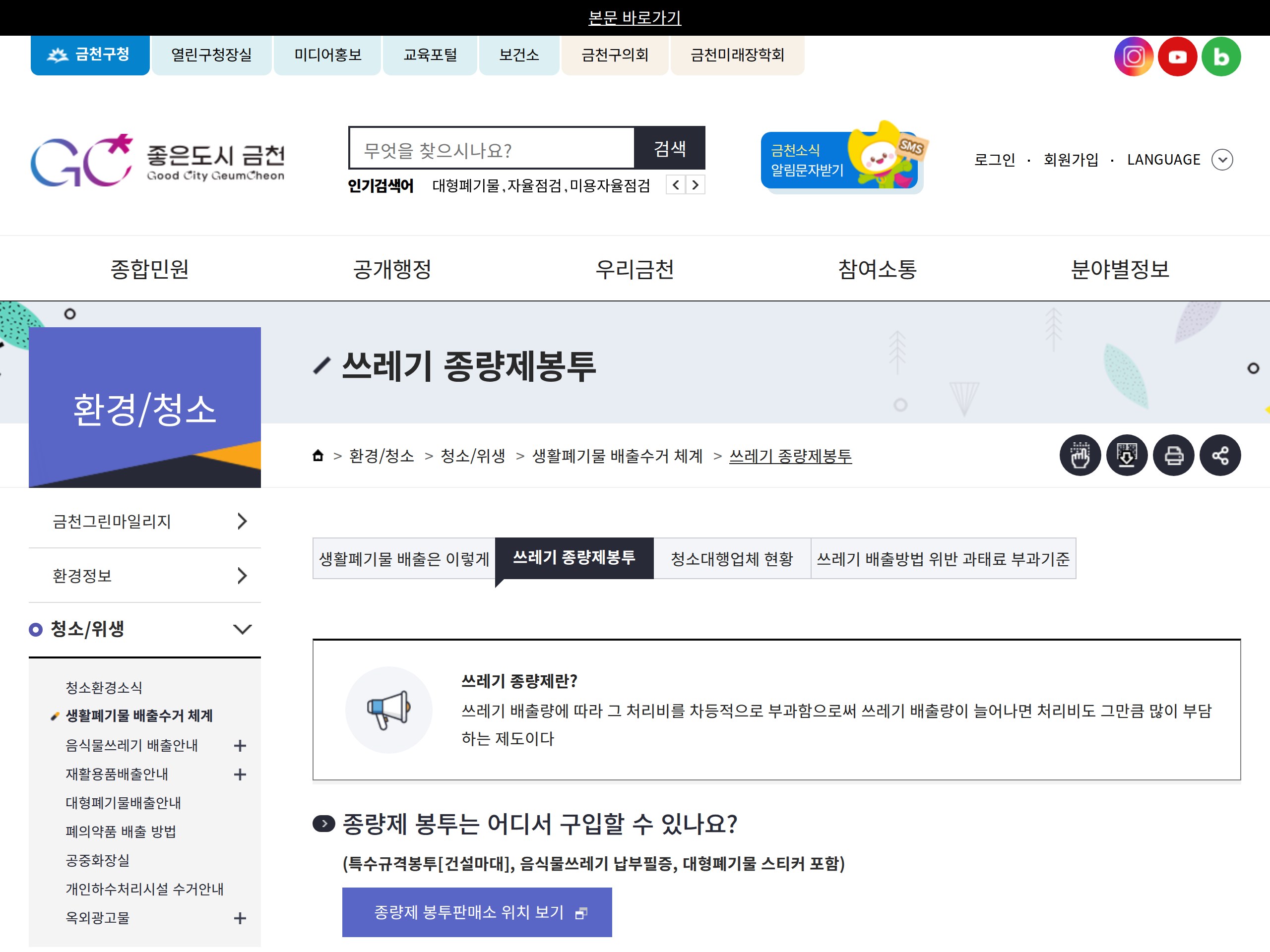The height and width of the screenshot is (952, 1270).
Task: Open the Instagram icon link
Action: pyautogui.click(x=1134, y=56)
